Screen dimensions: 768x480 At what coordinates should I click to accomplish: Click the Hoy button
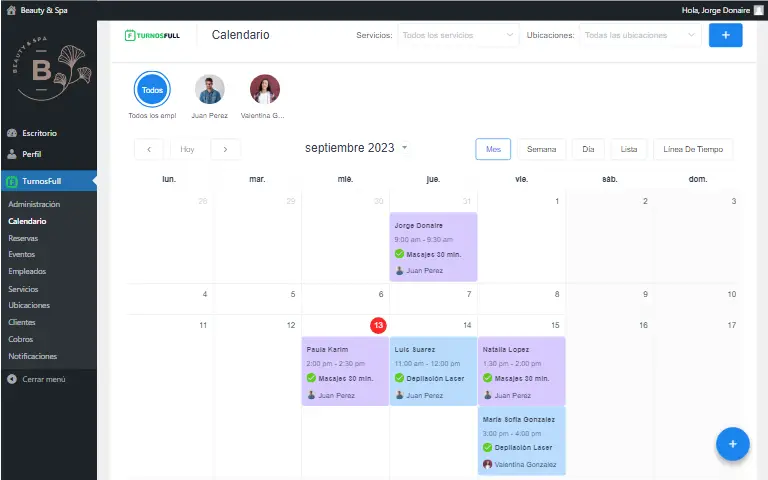(188, 149)
